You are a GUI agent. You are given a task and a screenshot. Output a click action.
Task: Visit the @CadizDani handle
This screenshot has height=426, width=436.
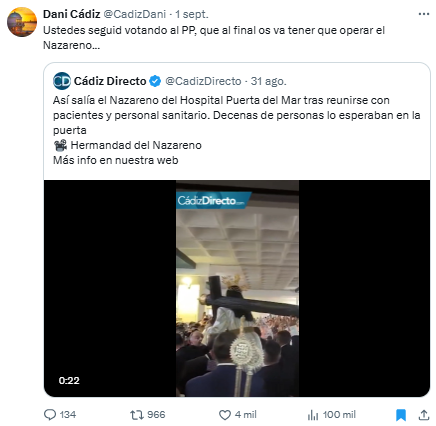click(135, 14)
